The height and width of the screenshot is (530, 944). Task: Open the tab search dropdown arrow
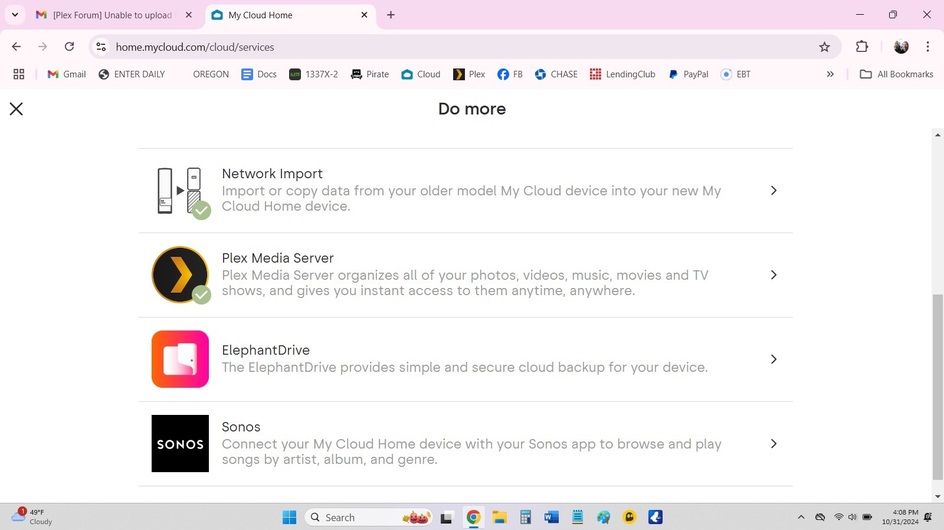pyautogui.click(x=15, y=15)
